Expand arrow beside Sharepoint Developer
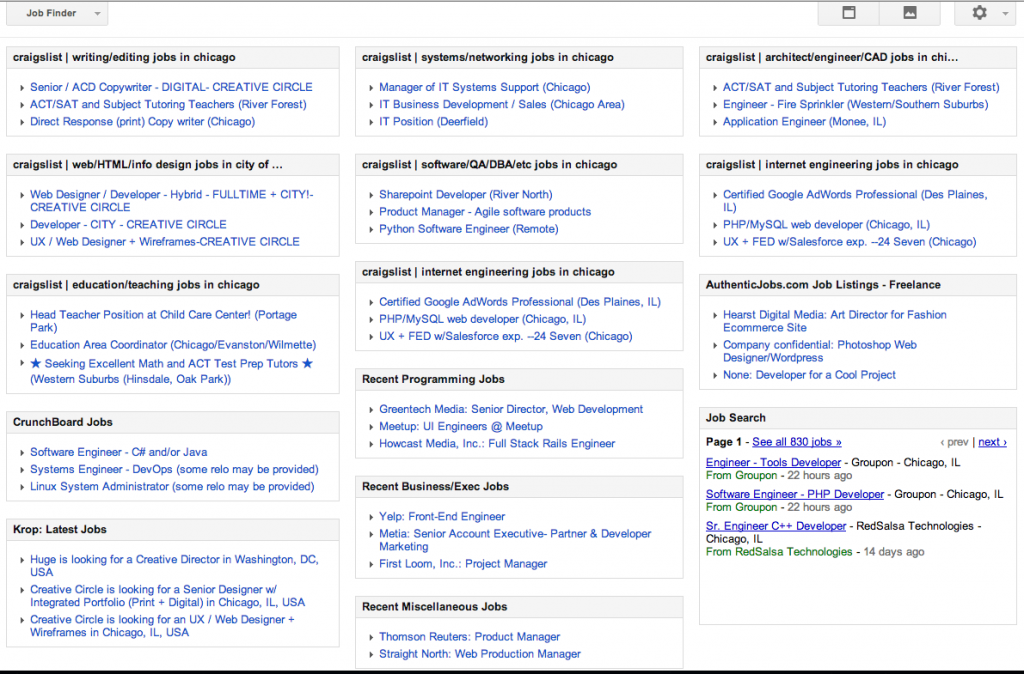The height and width of the screenshot is (674, 1024). click(371, 195)
